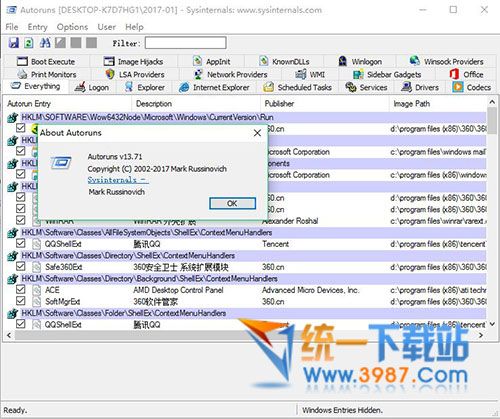500x419 pixels.
Task: Open the Sidebar Gadgets tab
Action: pos(387,74)
